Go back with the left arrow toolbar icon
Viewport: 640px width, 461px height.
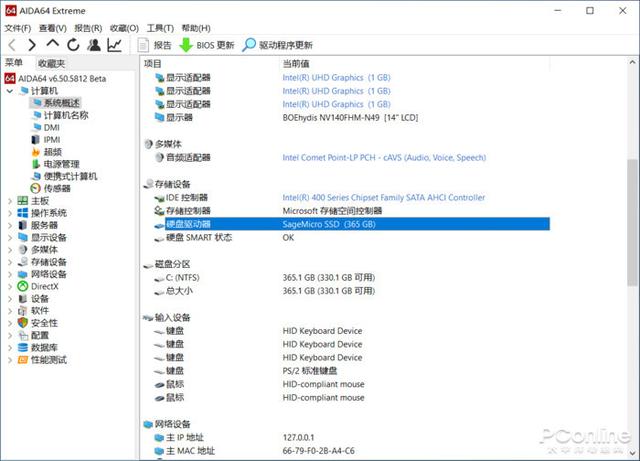[x=12, y=45]
